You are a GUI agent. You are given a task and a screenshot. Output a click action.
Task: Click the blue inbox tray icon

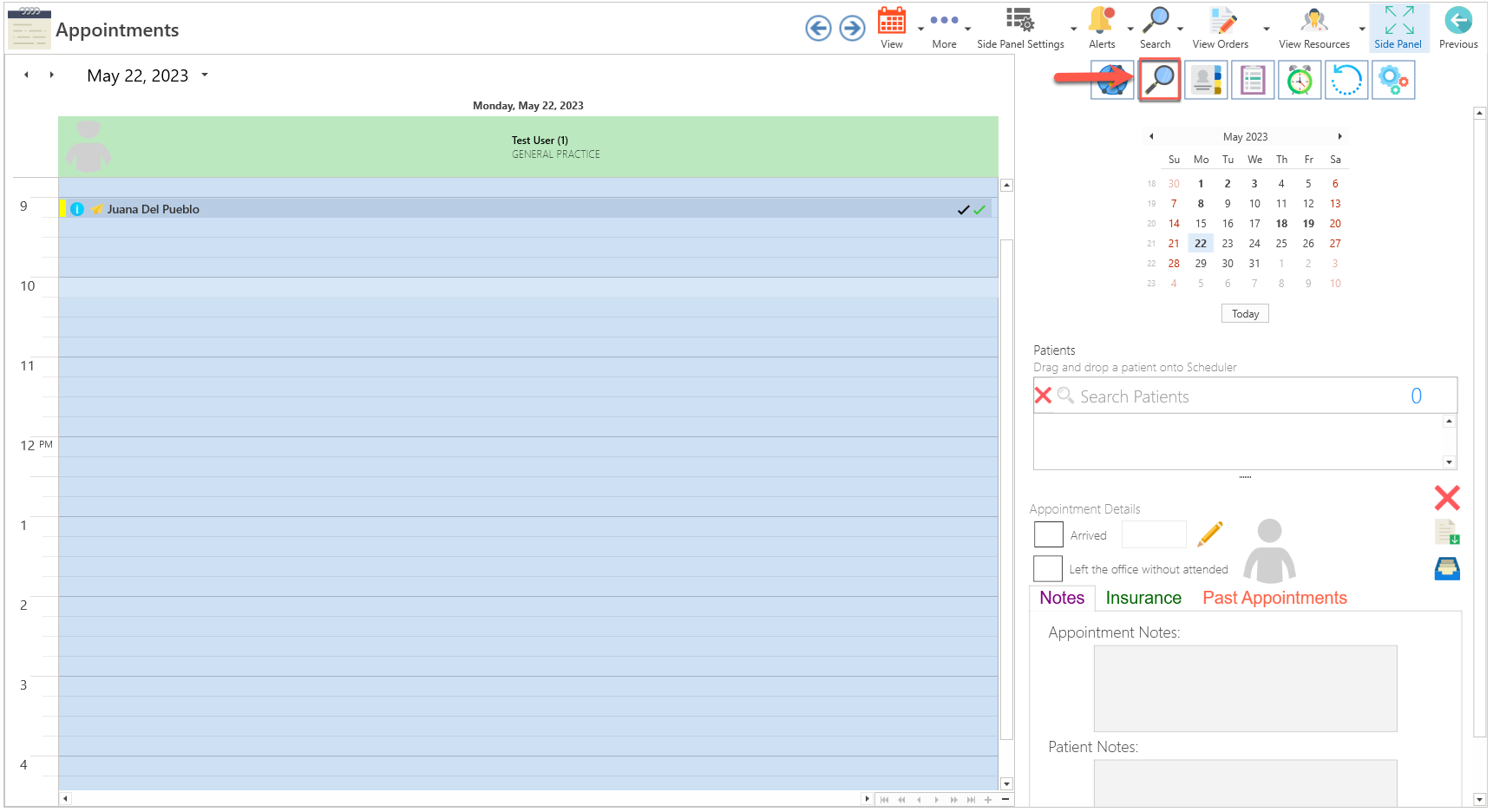(1447, 569)
